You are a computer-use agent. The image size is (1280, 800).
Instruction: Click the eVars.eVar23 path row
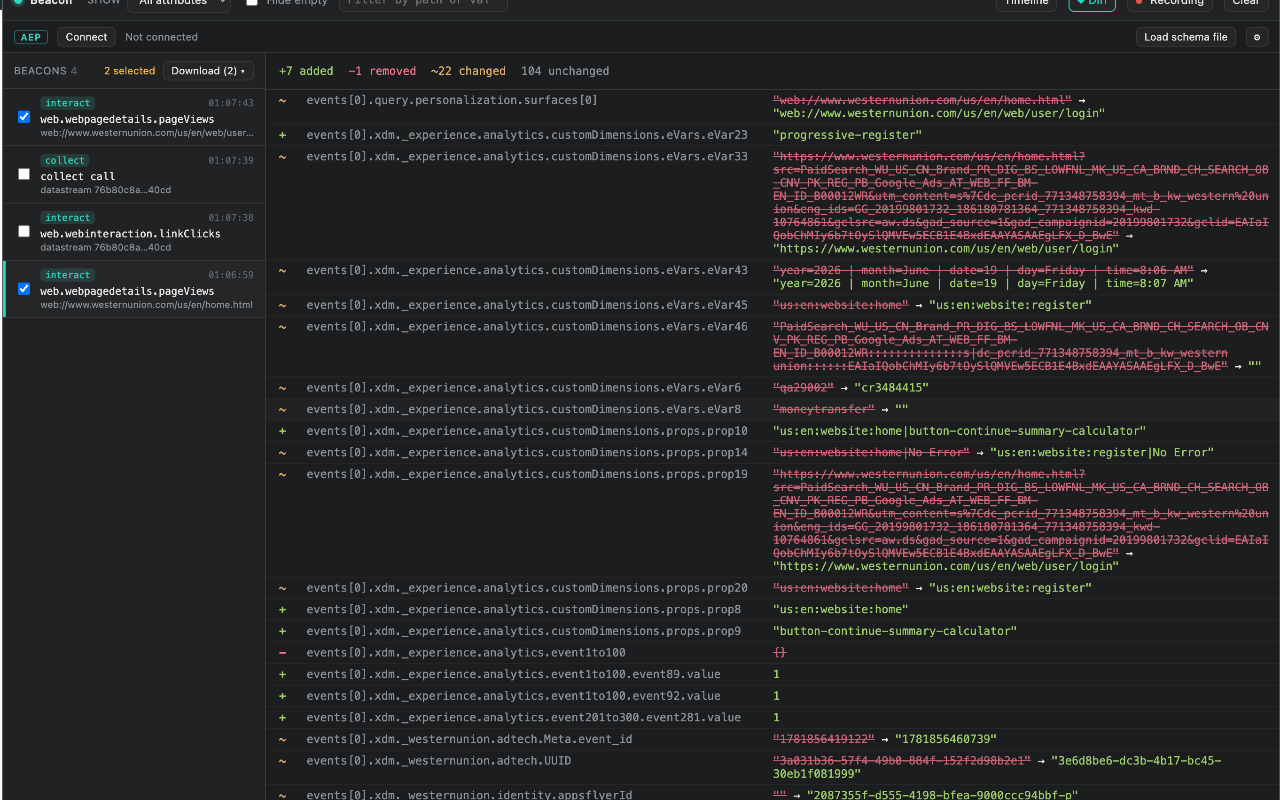pyautogui.click(x=527, y=135)
